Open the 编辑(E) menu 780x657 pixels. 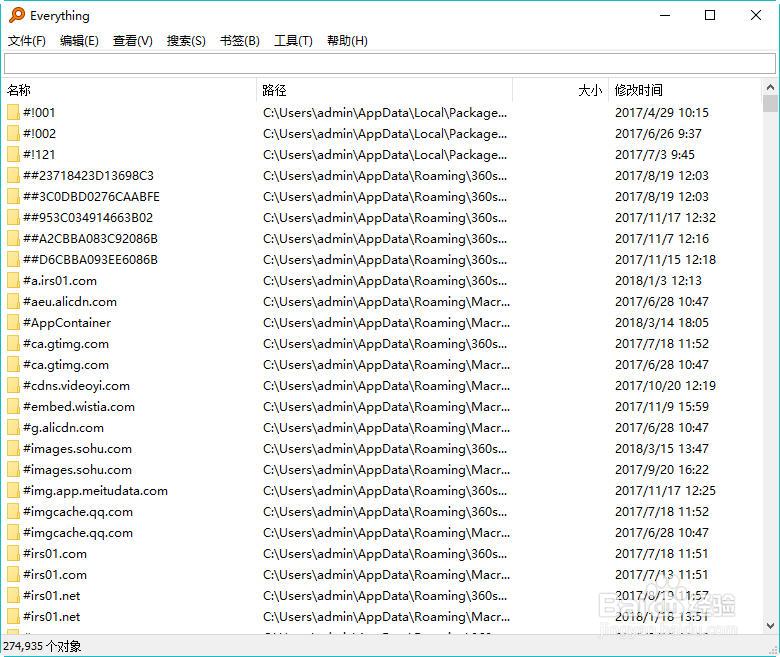[x=79, y=41]
